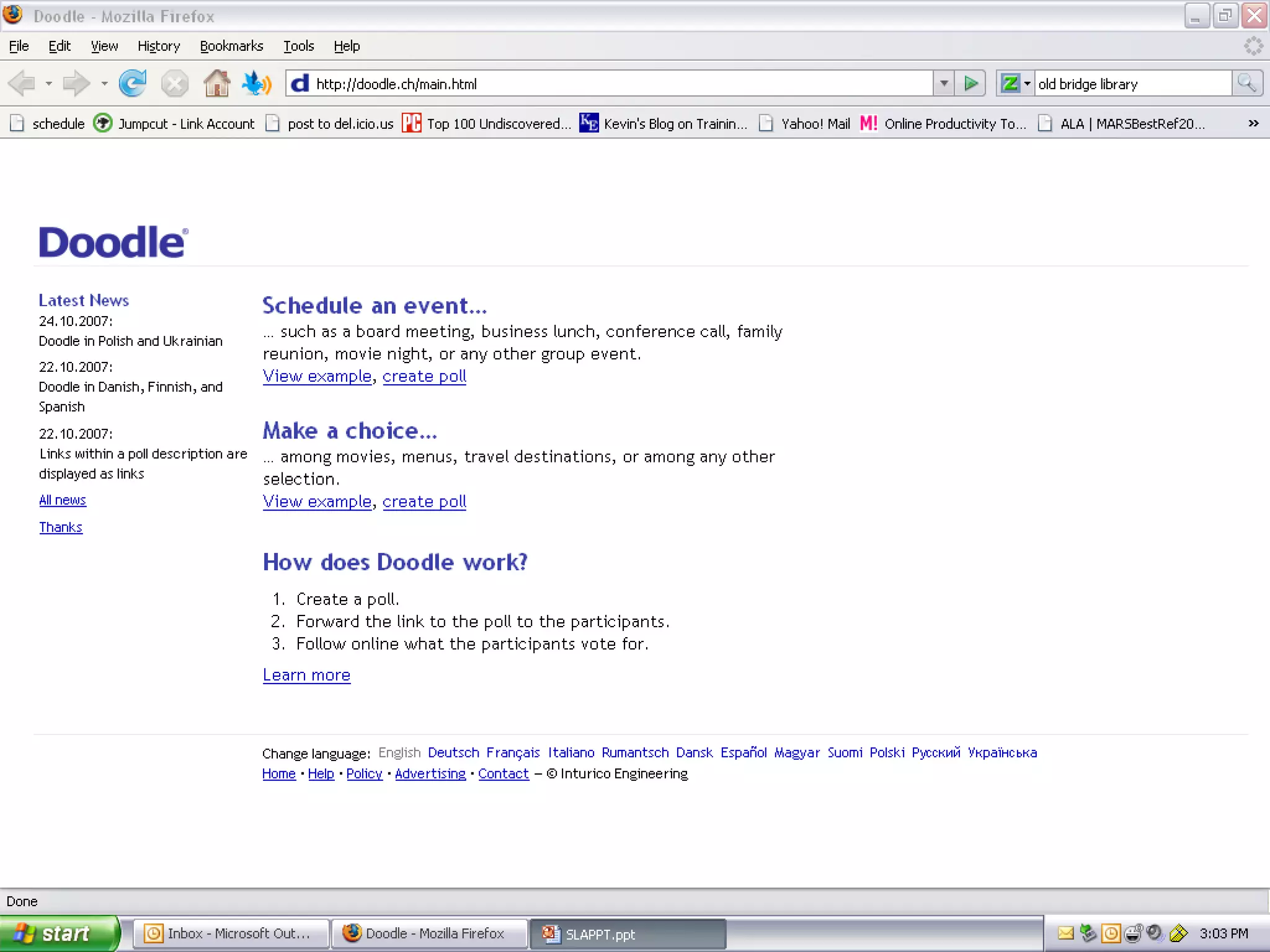Viewport: 1270px width, 952px height.
Task: Click the search magnifier icon
Action: 1246,84
